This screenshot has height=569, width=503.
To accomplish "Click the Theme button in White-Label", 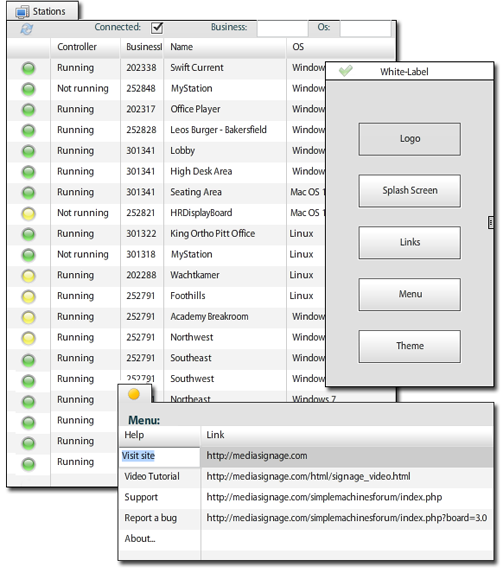I will point(410,347).
